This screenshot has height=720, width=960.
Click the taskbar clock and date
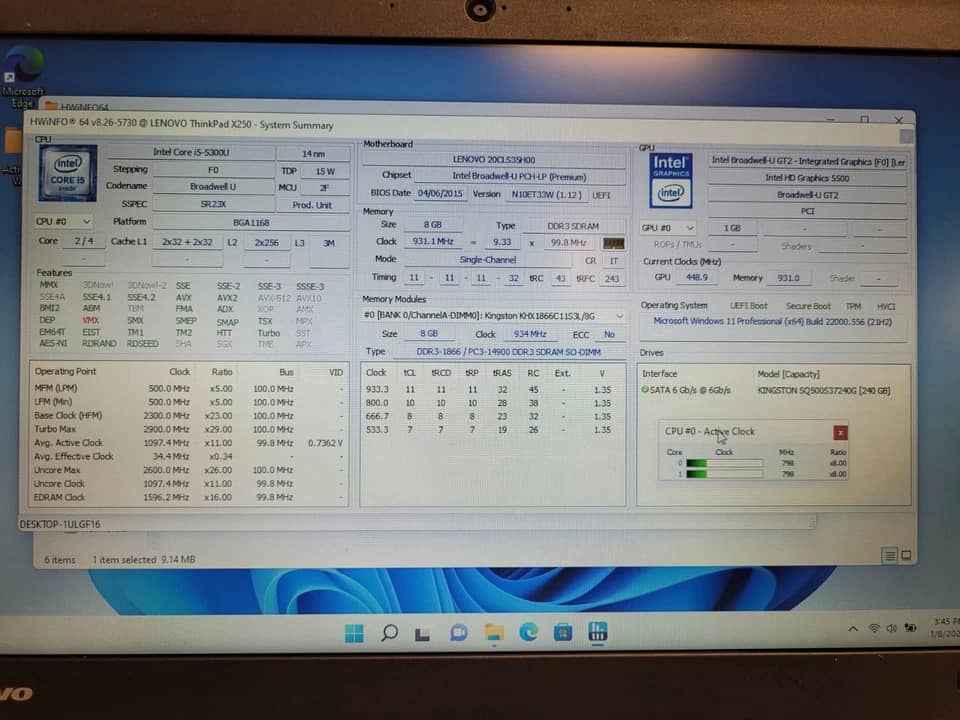[946, 628]
